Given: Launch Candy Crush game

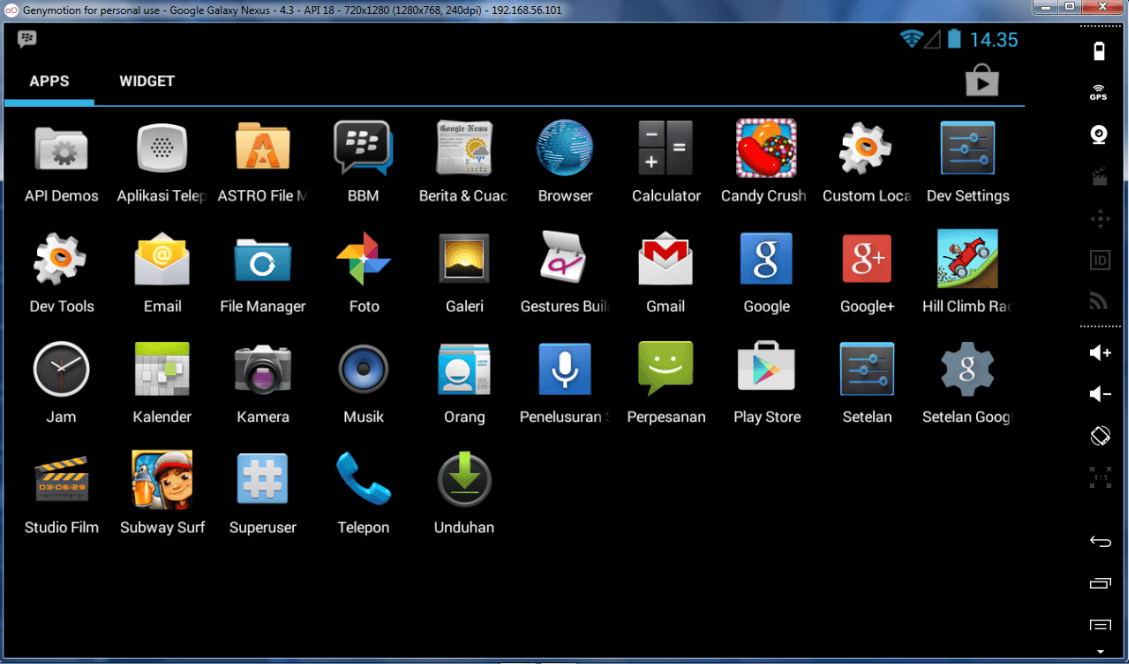Looking at the screenshot, I should [766, 148].
